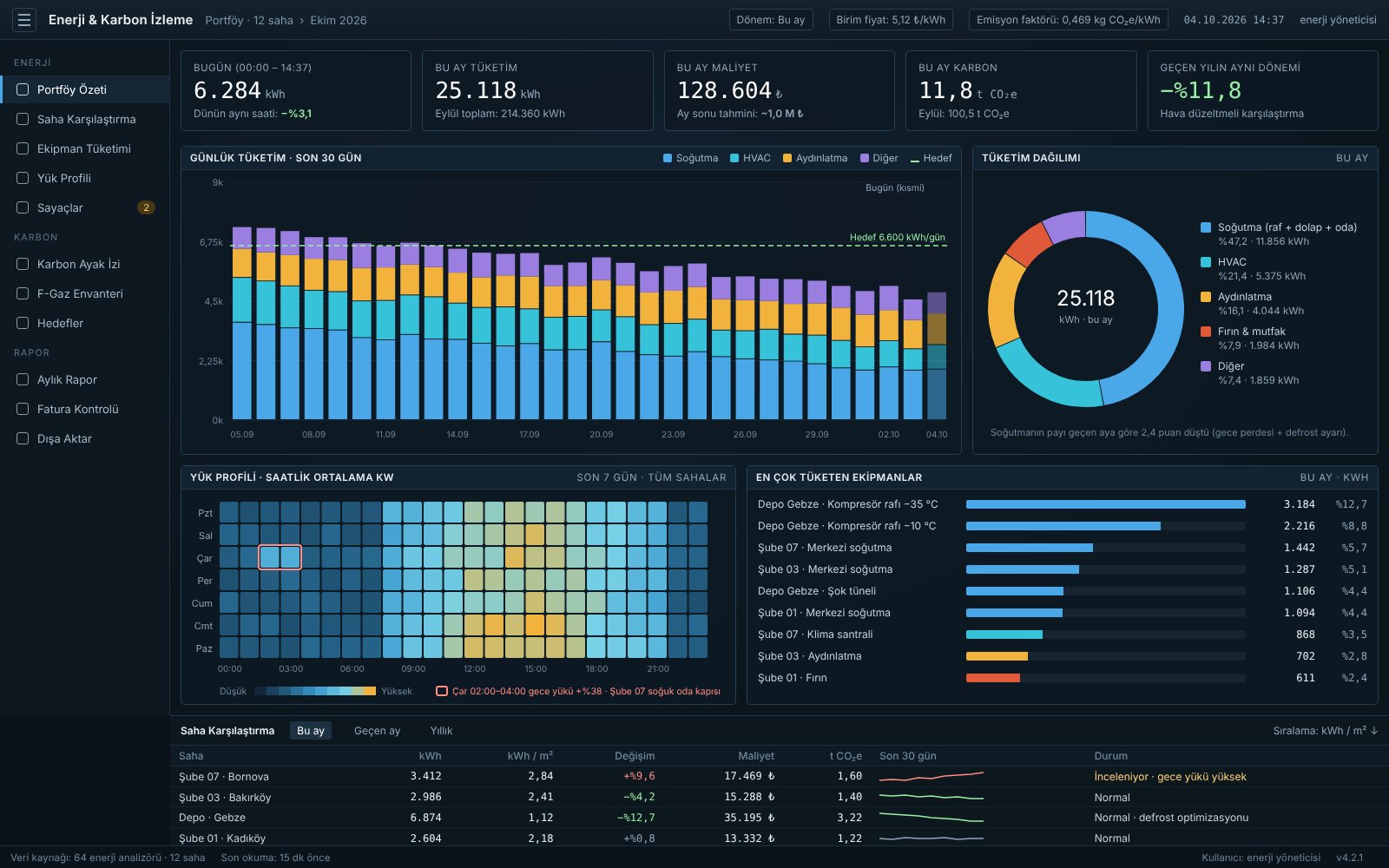
Task: Toggle Aydınlatma legend swatch in daily chart
Action: pos(787,158)
